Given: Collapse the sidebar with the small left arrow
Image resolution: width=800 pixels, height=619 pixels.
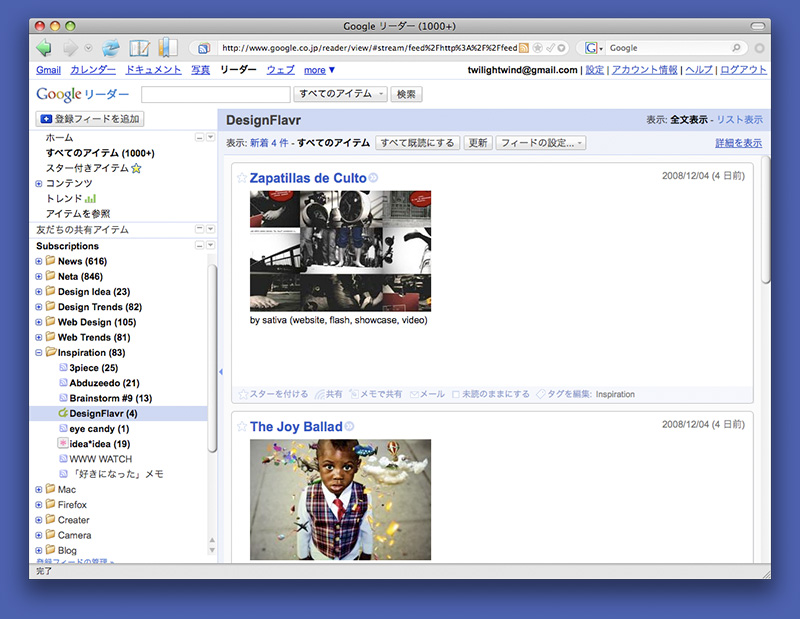Looking at the screenshot, I should (x=220, y=372).
